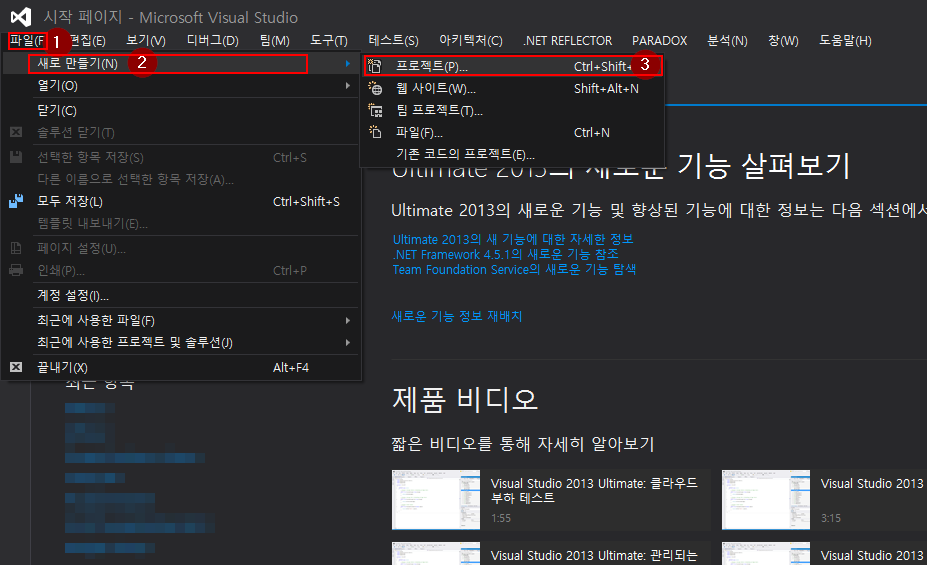Select 열기(O) menu entry
927x565 pixels.
(x=181, y=86)
